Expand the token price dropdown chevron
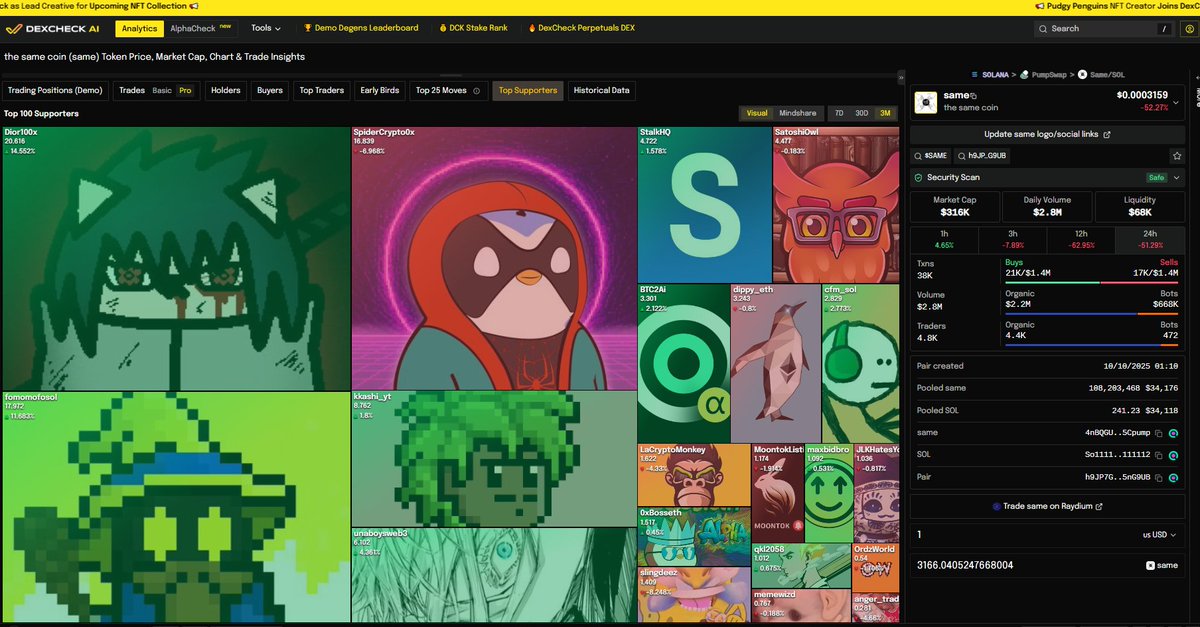The image size is (1200, 627). 1175,101
